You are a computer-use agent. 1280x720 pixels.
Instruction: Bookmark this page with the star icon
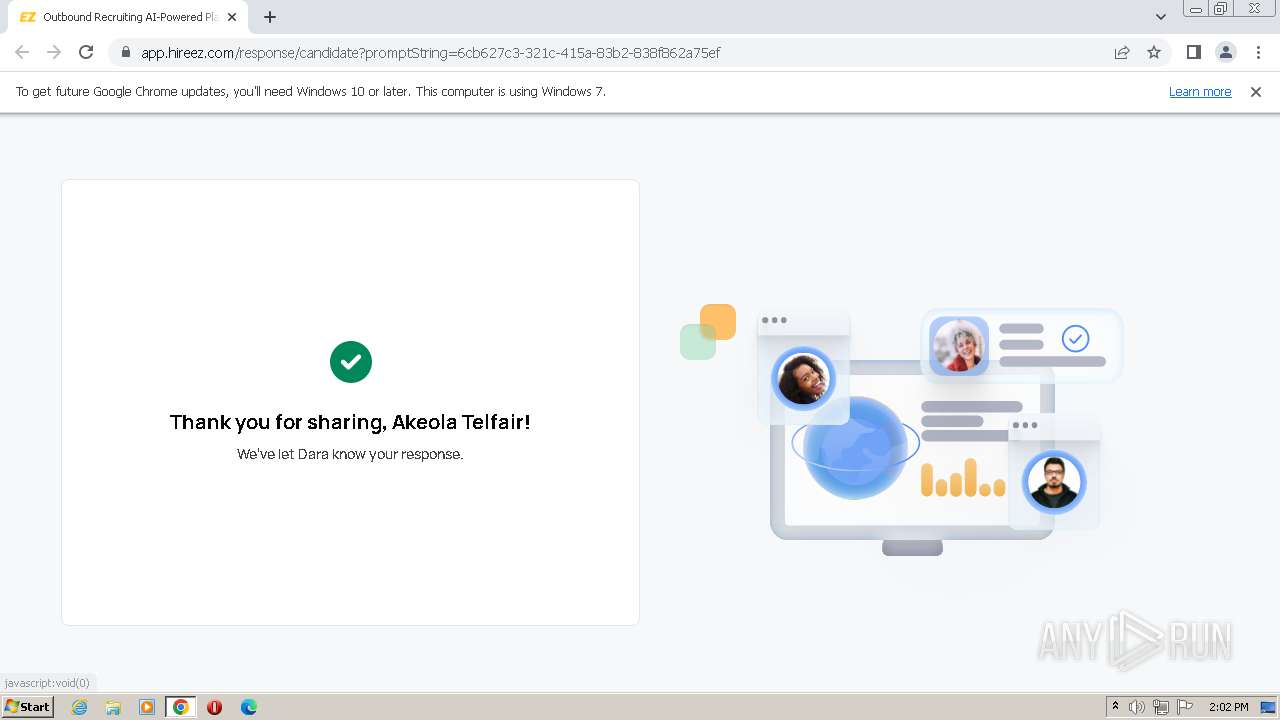click(x=1154, y=52)
